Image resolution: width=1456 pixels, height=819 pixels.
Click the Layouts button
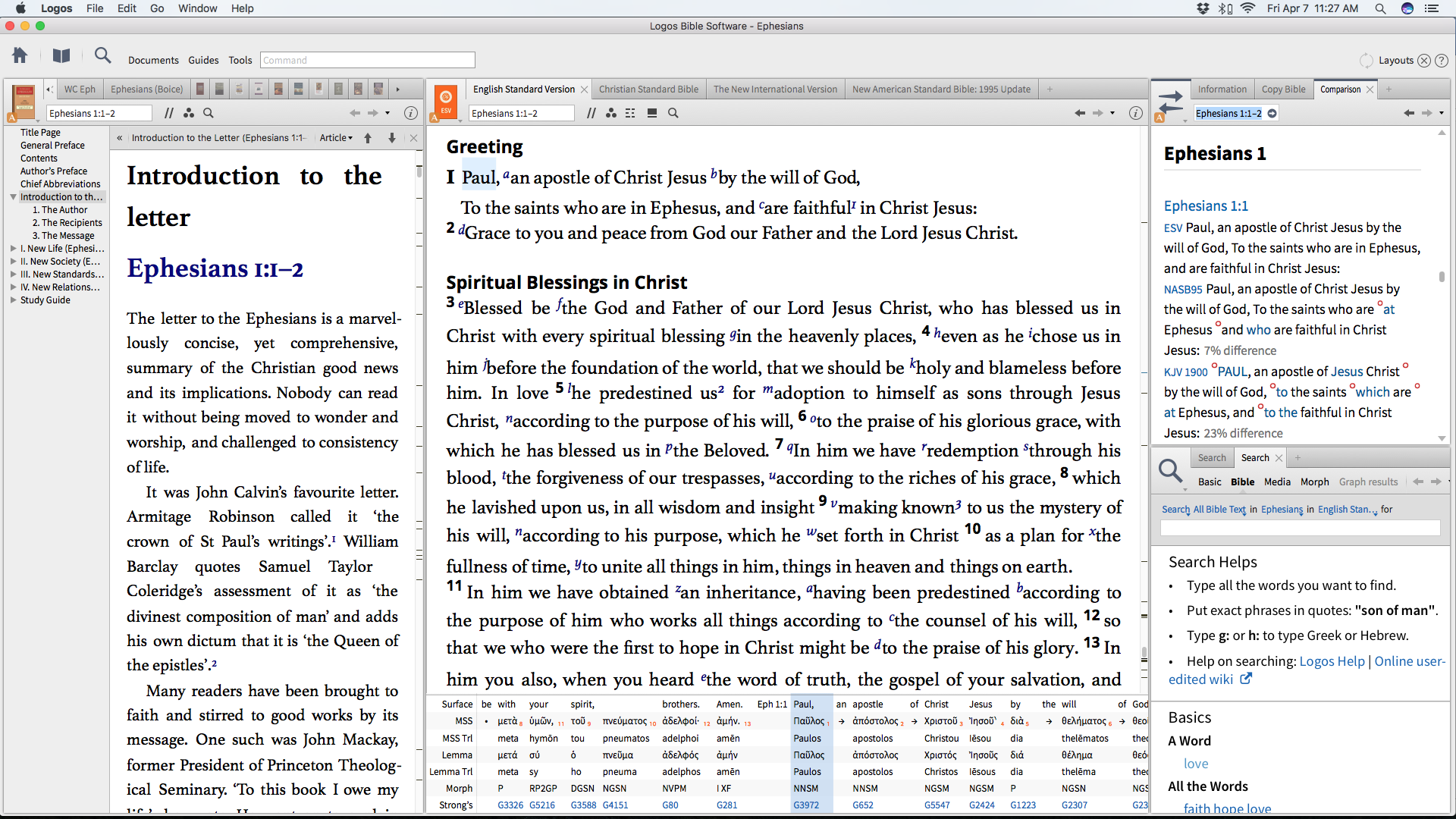pyautogui.click(x=1395, y=61)
